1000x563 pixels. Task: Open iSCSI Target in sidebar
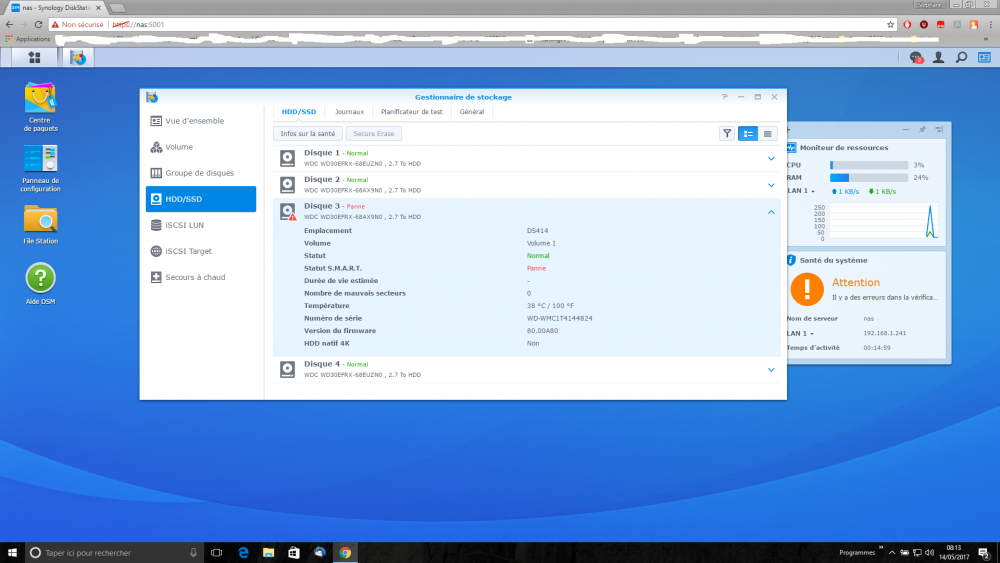[201, 251]
